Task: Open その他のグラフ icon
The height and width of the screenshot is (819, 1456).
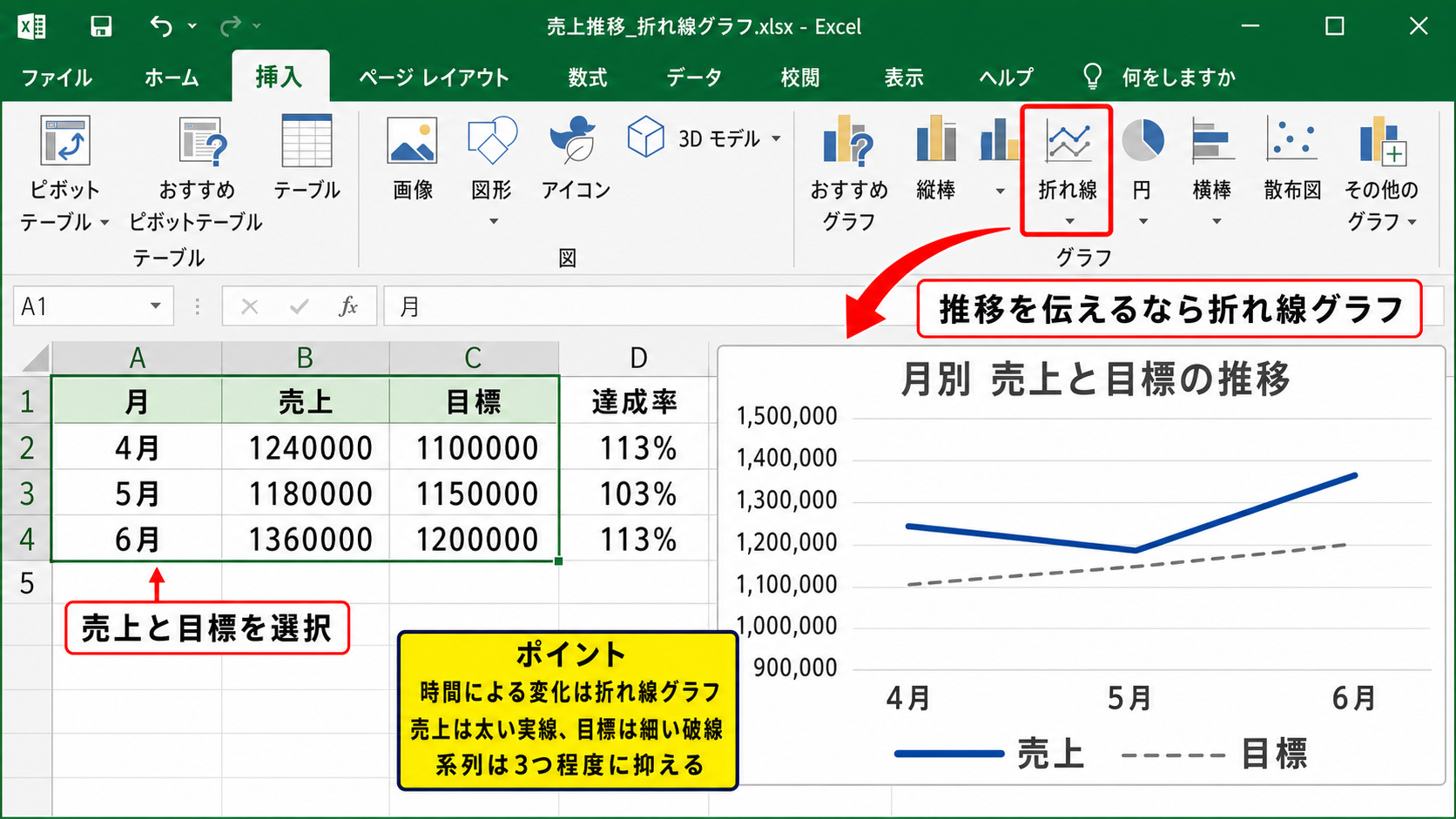Action: click(x=1382, y=140)
